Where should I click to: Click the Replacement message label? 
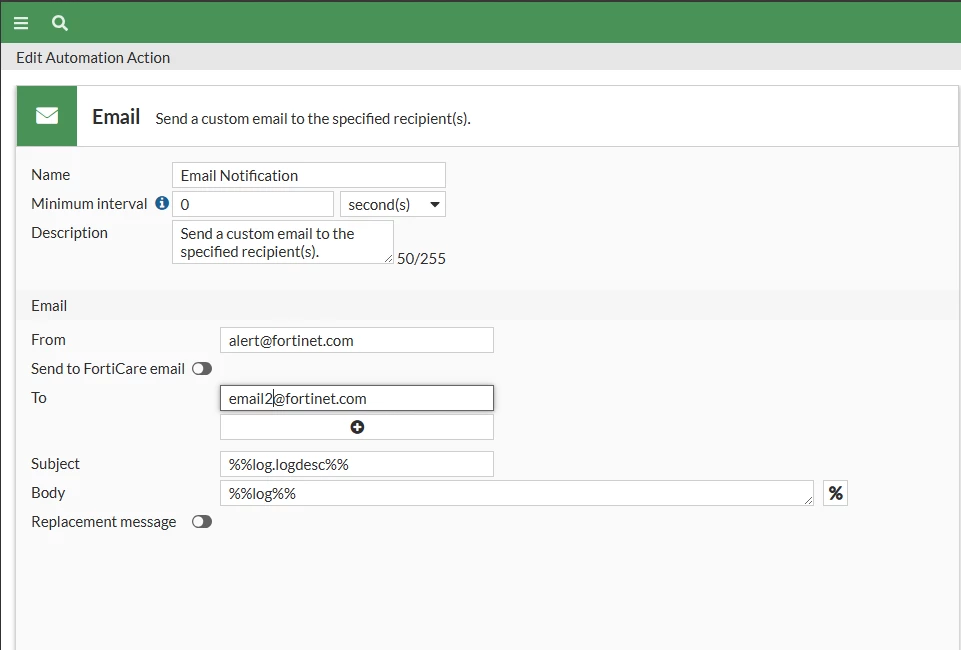104,522
